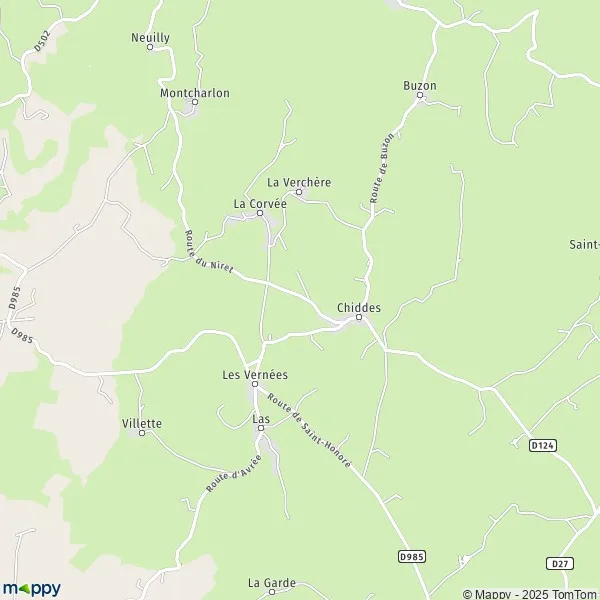Click the Route du Niret label
Image resolution: width=600 pixels, height=600 pixels.
click(209, 251)
